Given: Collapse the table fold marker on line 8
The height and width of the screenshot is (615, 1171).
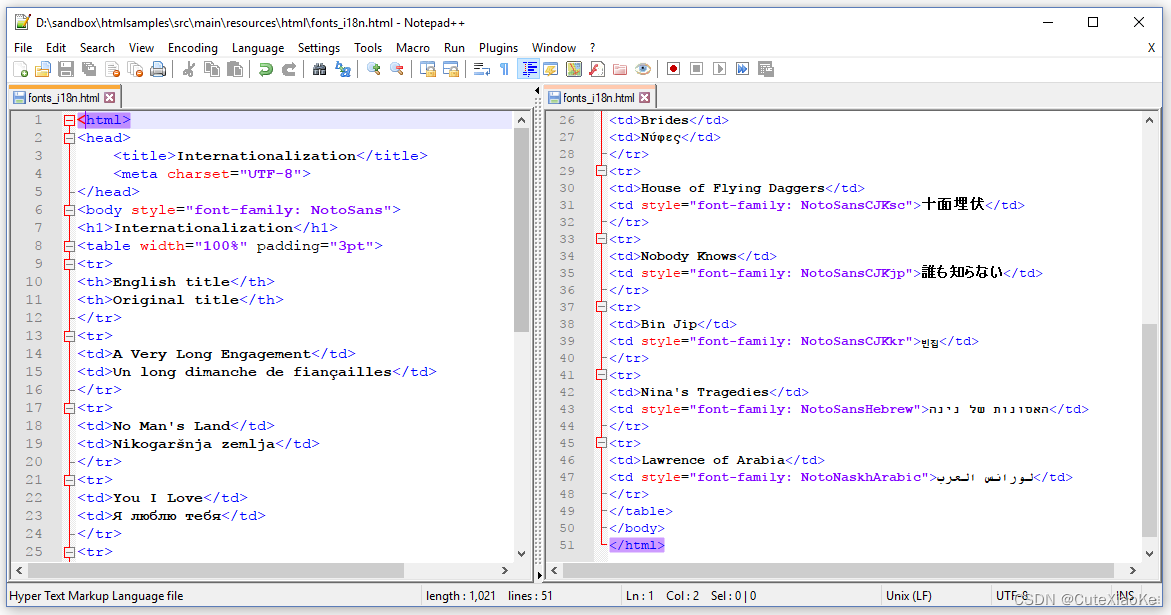Looking at the screenshot, I should tap(69, 246).
